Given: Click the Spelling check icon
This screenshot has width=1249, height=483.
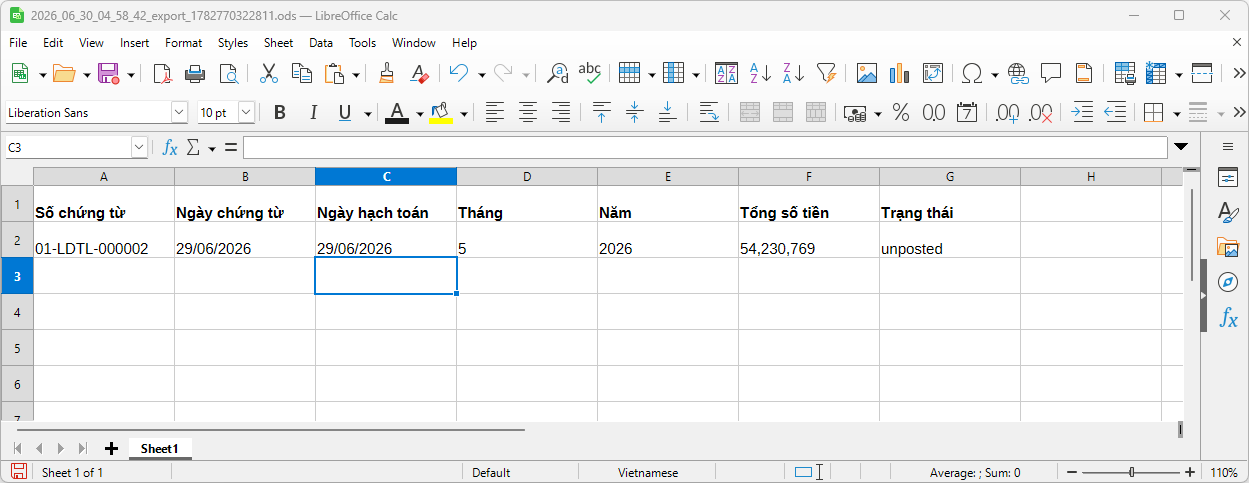Looking at the screenshot, I should tap(590, 73).
